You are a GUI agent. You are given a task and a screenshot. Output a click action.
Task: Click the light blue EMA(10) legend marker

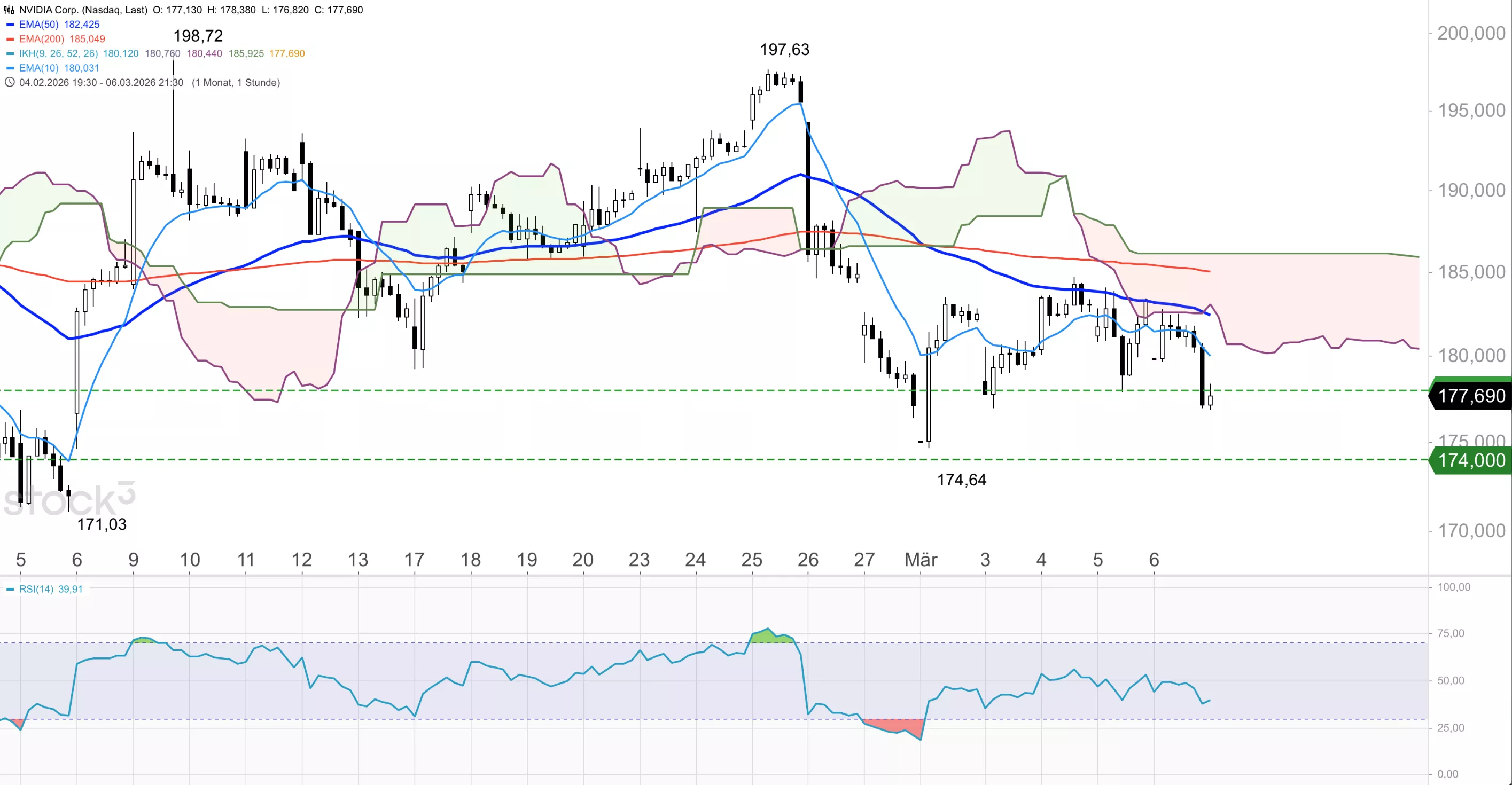tap(10, 68)
